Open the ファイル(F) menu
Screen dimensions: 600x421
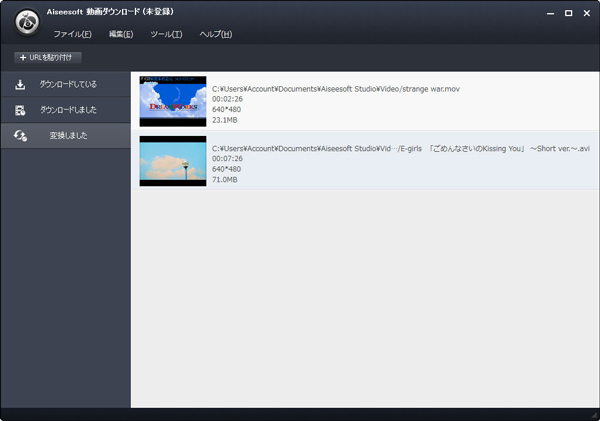[72, 34]
